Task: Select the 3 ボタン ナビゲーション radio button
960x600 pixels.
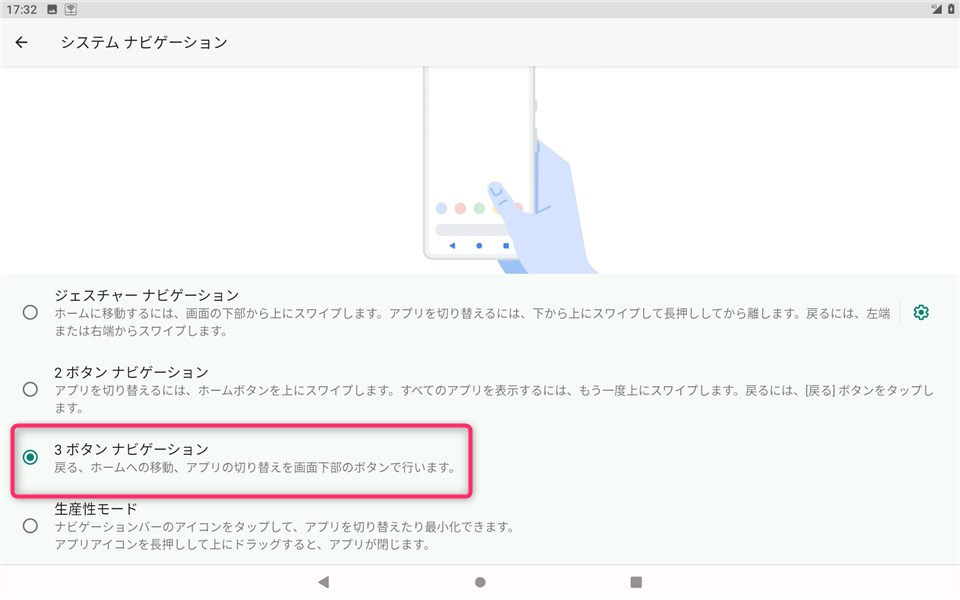Action: [x=30, y=457]
